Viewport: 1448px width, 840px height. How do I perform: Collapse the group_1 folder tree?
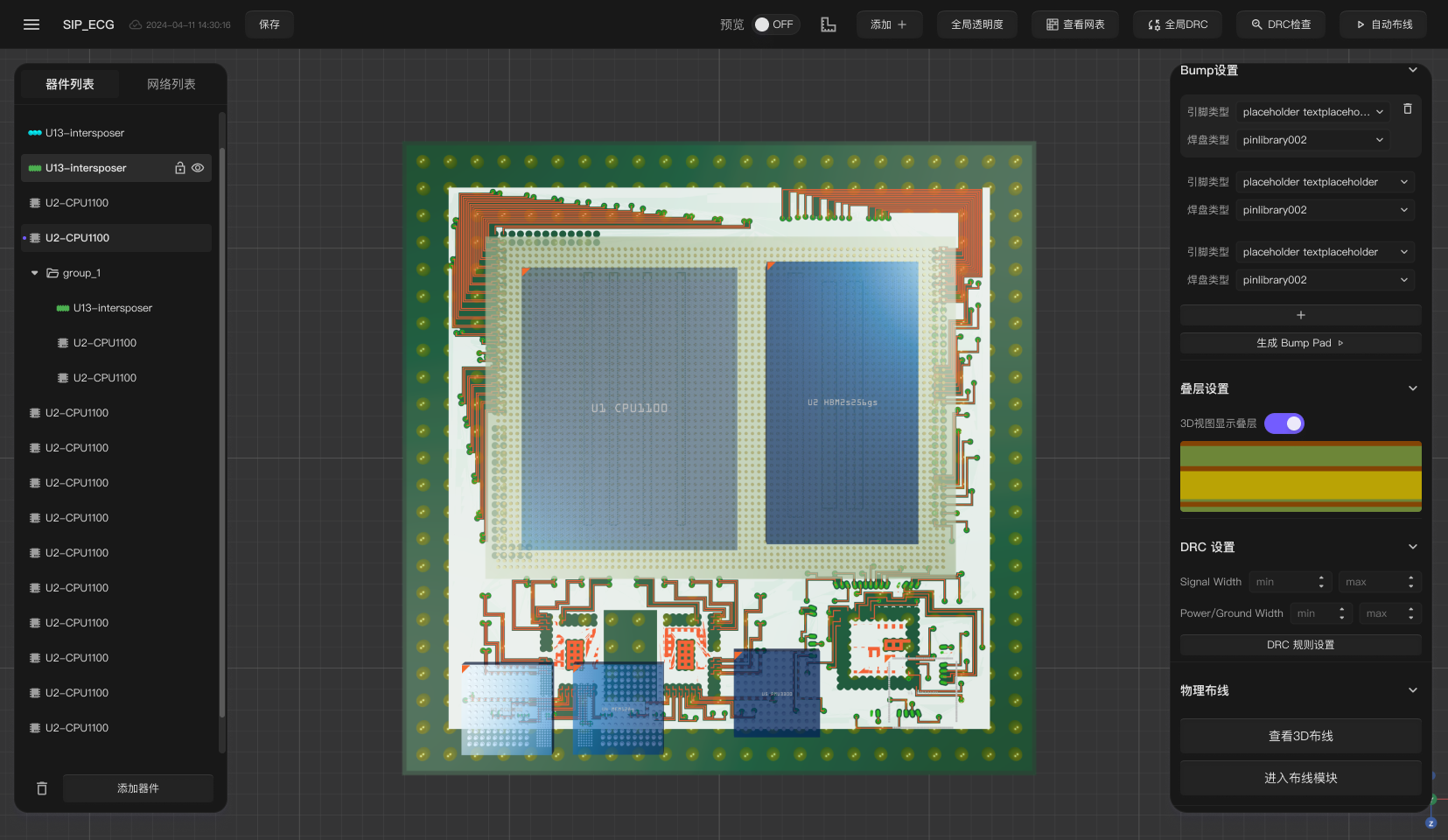(35, 273)
